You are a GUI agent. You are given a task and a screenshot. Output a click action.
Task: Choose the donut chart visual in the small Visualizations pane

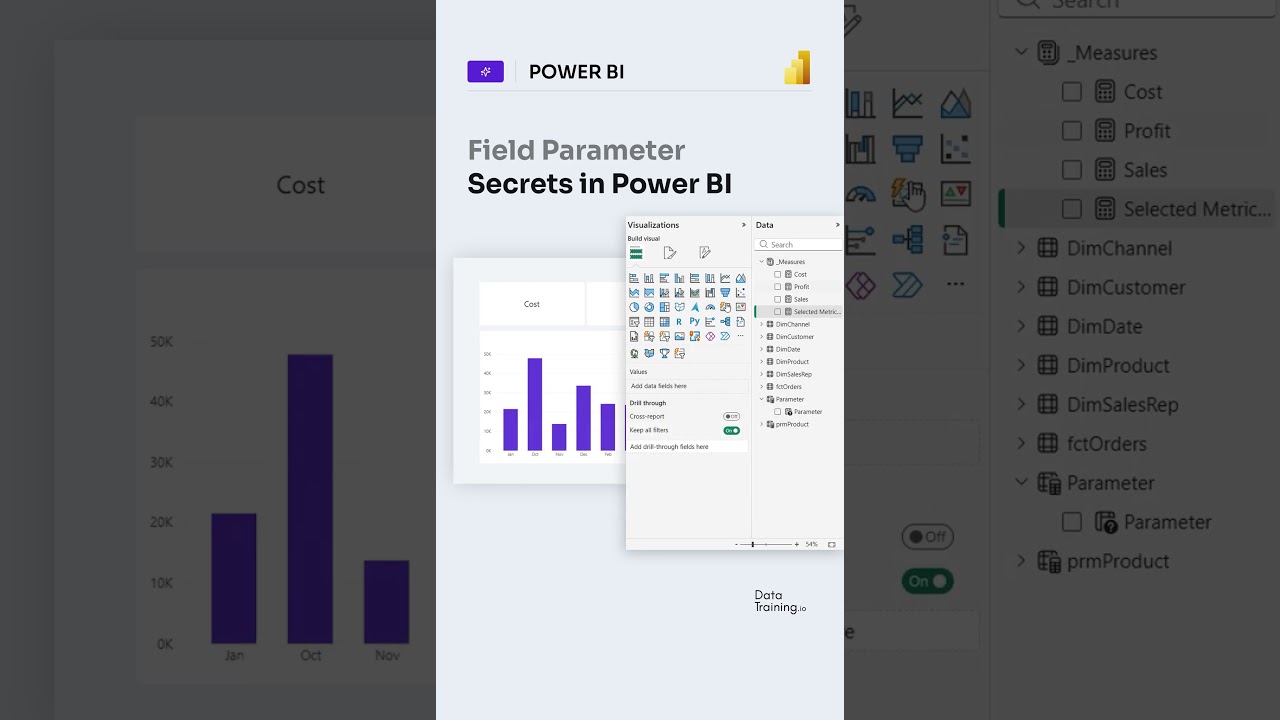[x=649, y=307]
